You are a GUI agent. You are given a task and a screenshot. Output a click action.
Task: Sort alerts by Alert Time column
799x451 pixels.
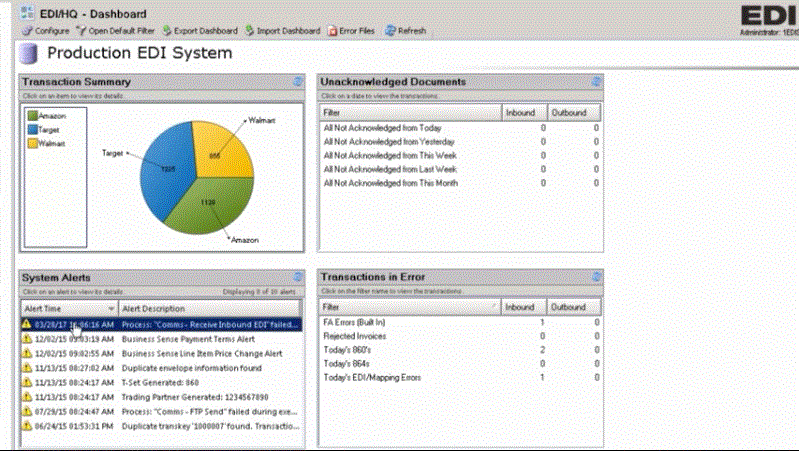tap(68, 309)
